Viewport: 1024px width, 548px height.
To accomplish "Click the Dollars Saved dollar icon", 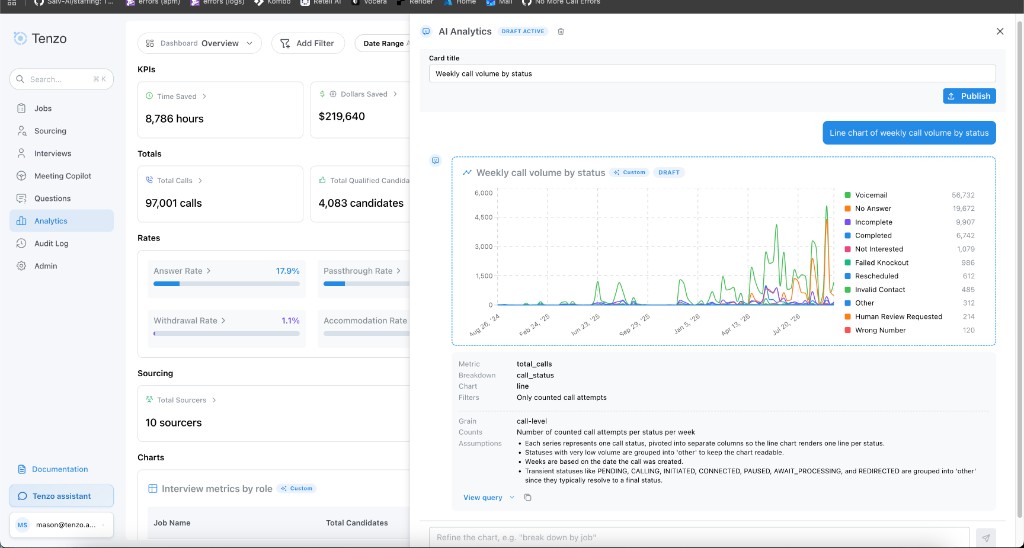I will click(322, 94).
